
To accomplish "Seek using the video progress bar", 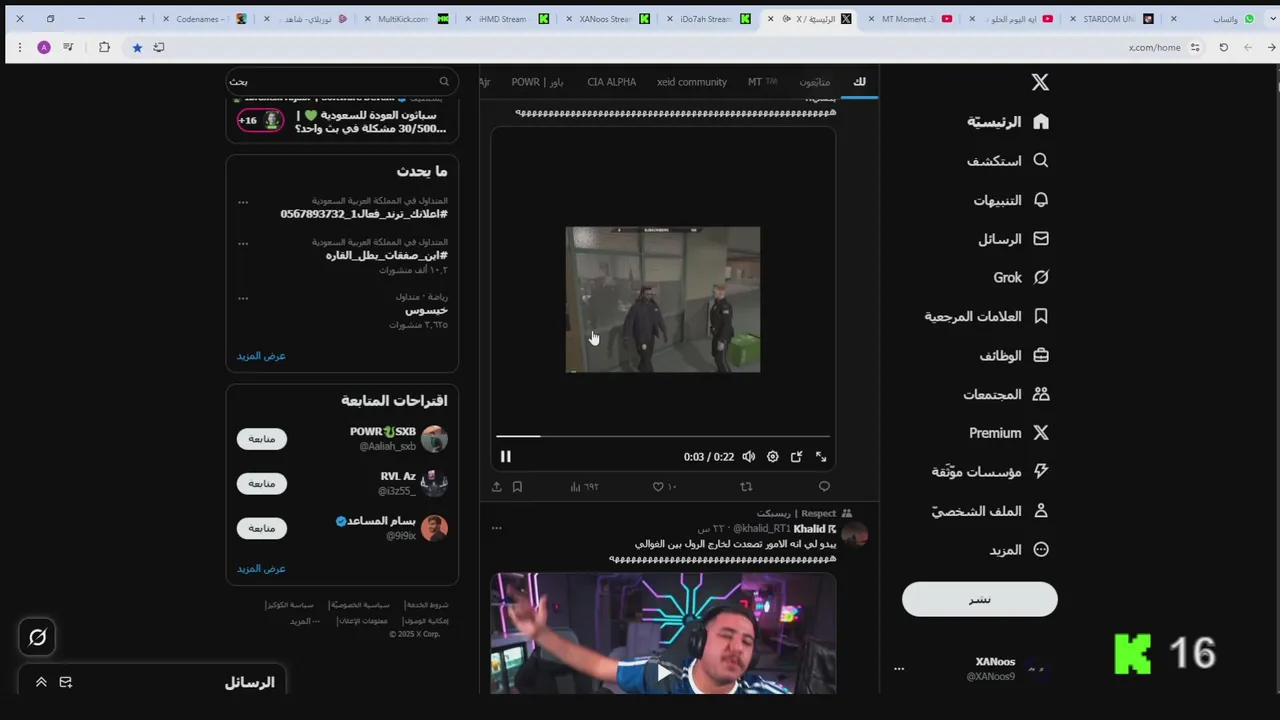I will click(x=662, y=436).
